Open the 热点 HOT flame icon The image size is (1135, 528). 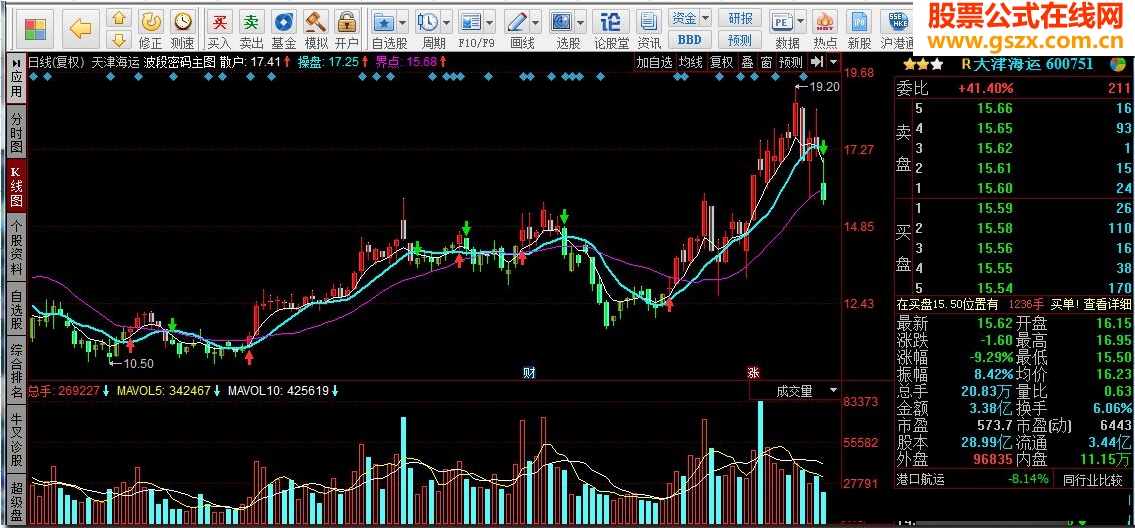pyautogui.click(x=824, y=20)
